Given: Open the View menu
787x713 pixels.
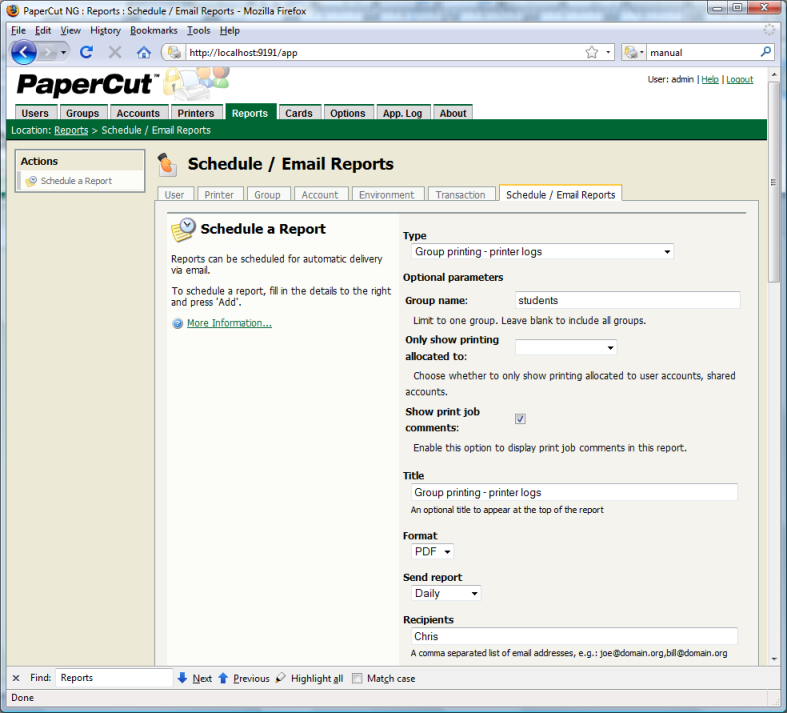Looking at the screenshot, I should coord(70,31).
